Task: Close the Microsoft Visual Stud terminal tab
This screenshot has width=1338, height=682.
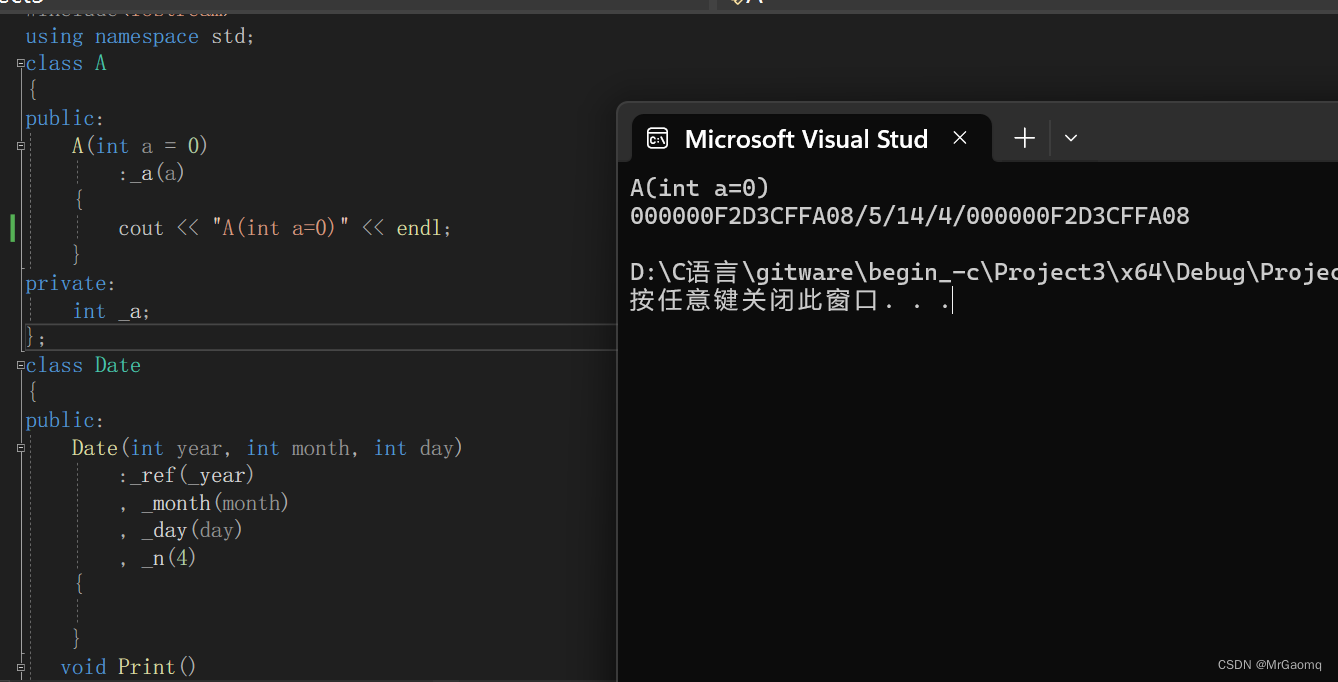Action: click(x=960, y=138)
